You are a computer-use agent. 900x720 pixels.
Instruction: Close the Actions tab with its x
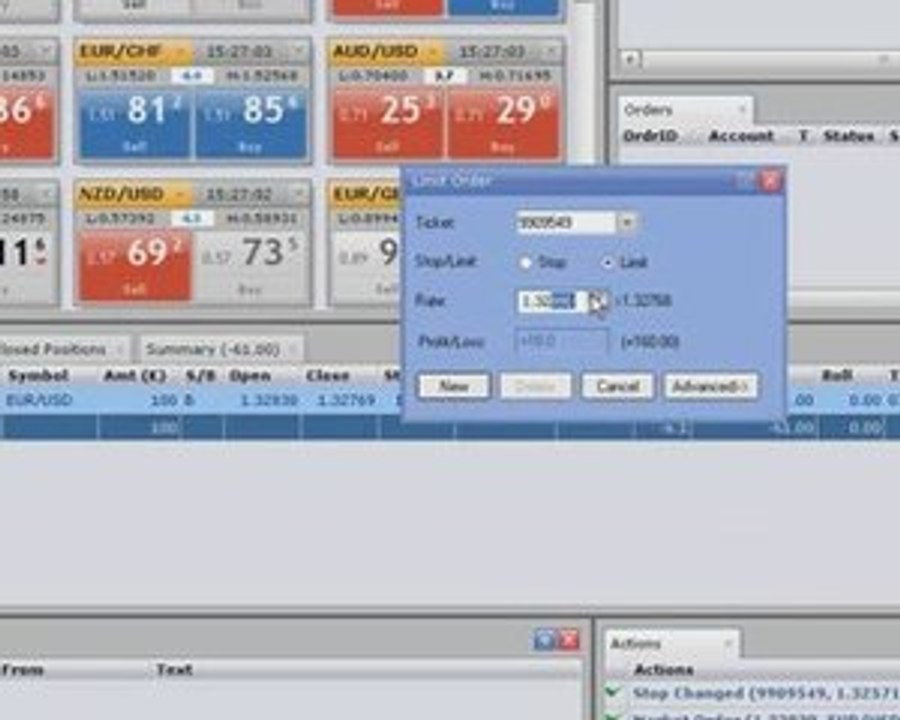728,642
